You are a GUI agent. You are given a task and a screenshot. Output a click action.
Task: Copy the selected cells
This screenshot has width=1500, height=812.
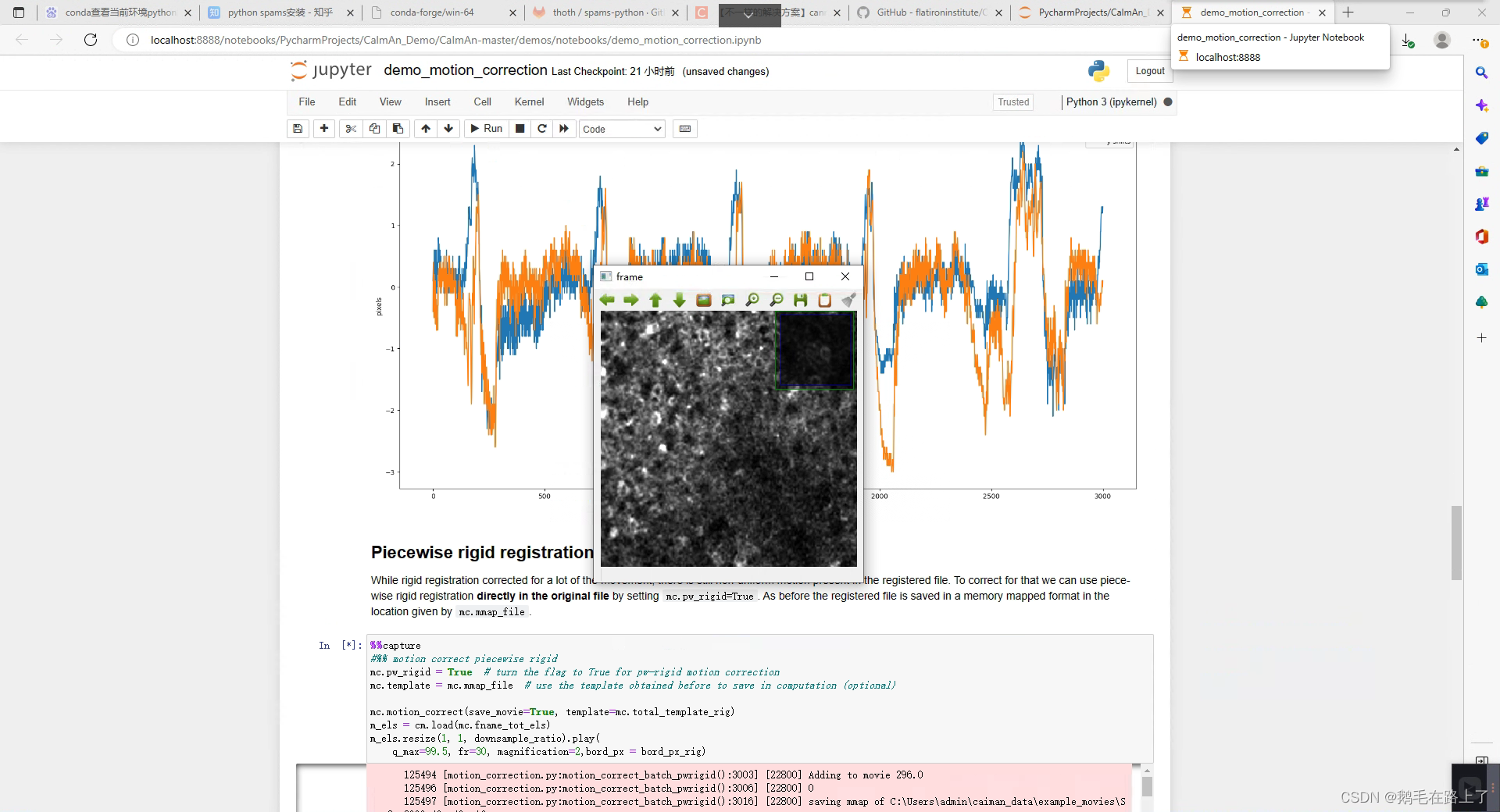point(374,129)
